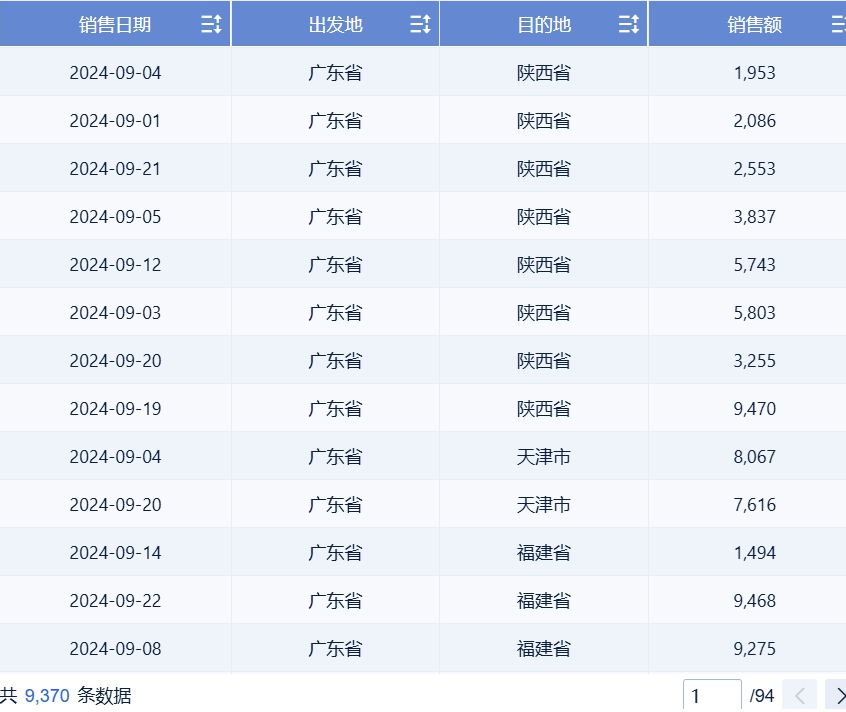The image size is (846, 712).
Task: Select sales value 1,953
Action: coord(754,73)
